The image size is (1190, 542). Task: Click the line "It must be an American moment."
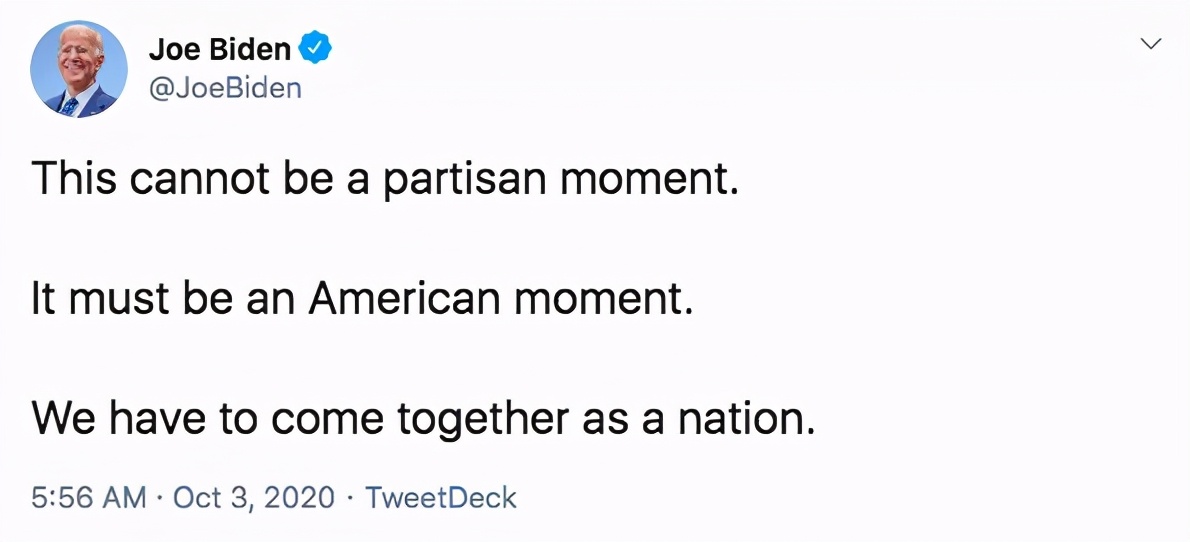coord(362,298)
